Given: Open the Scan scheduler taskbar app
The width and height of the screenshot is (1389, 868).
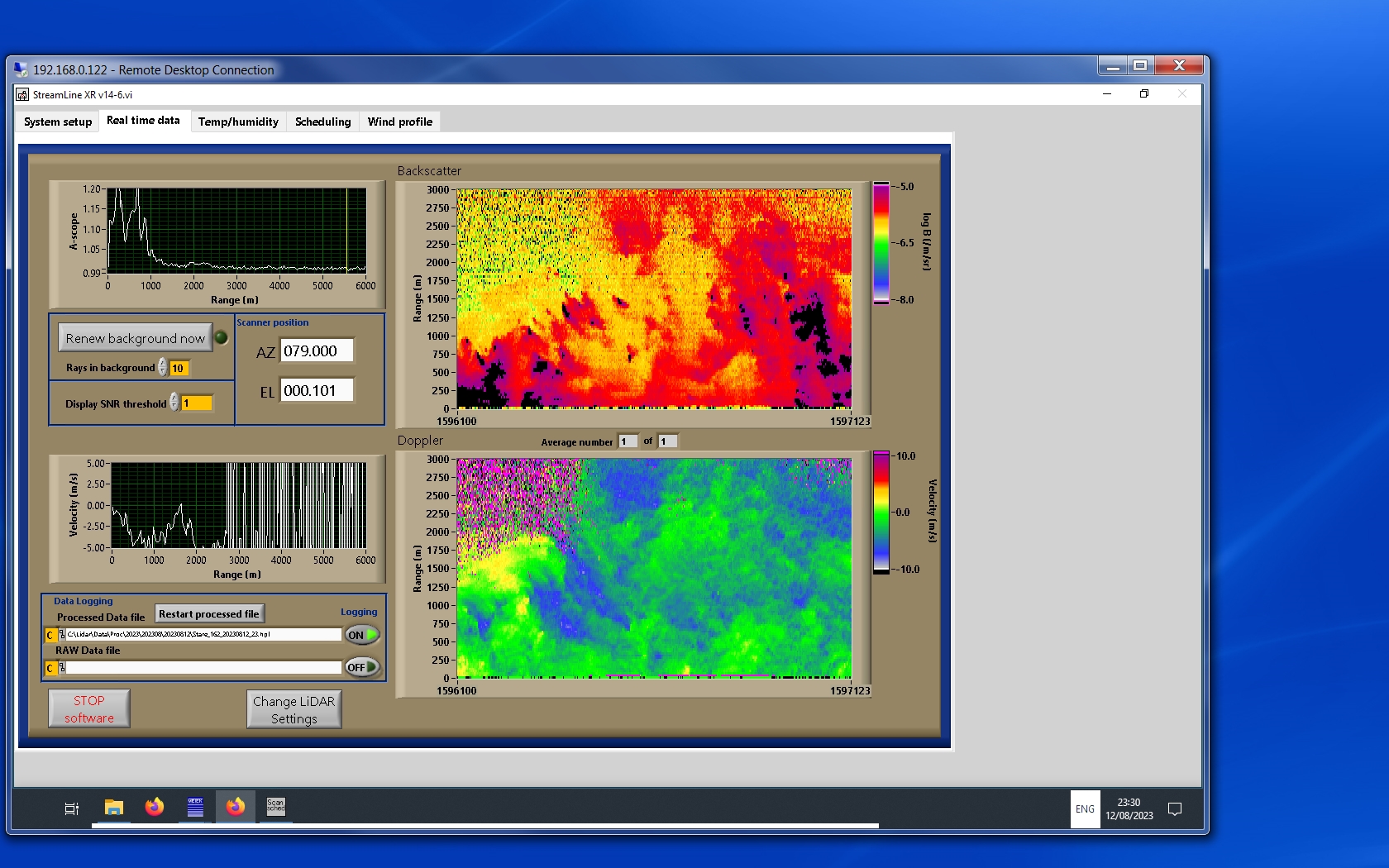Looking at the screenshot, I should click(x=275, y=807).
